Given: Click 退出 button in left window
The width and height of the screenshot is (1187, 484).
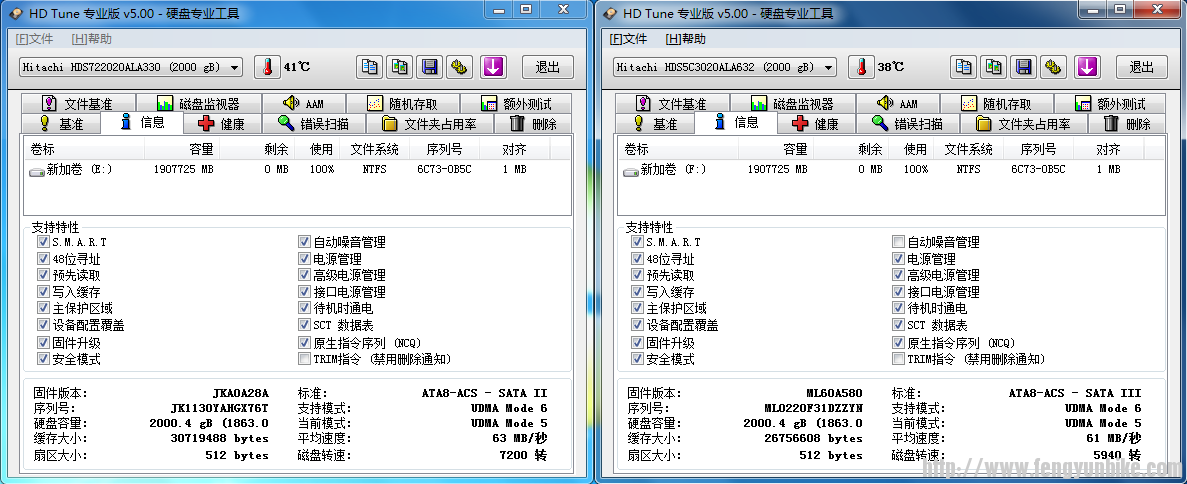Looking at the screenshot, I should (547, 67).
